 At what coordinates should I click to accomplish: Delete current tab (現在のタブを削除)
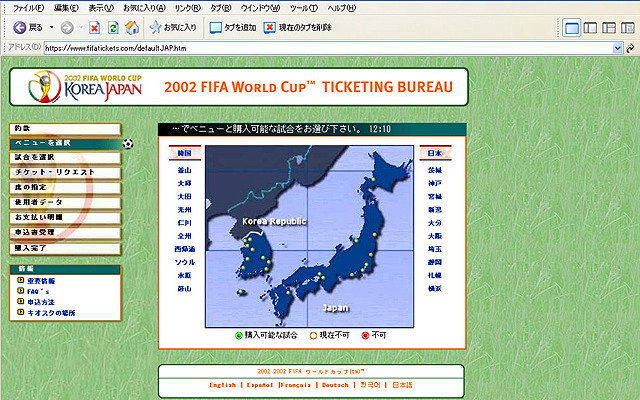pyautogui.click(x=298, y=27)
